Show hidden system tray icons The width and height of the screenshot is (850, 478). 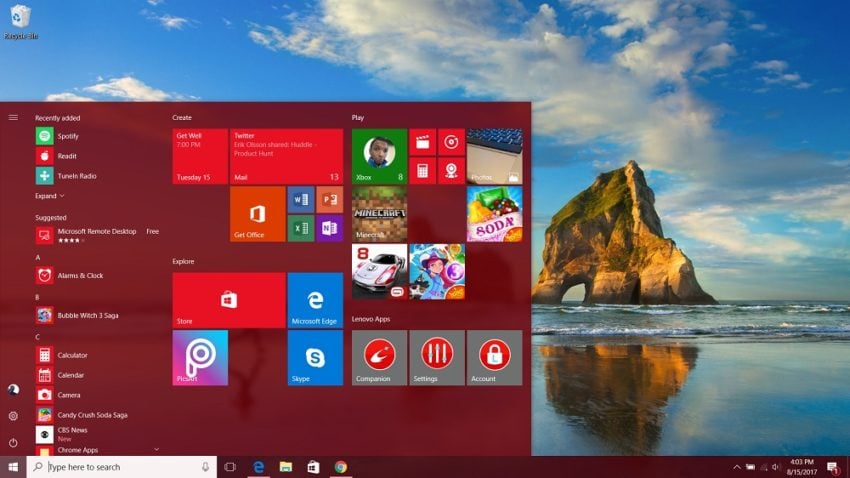tap(737, 467)
